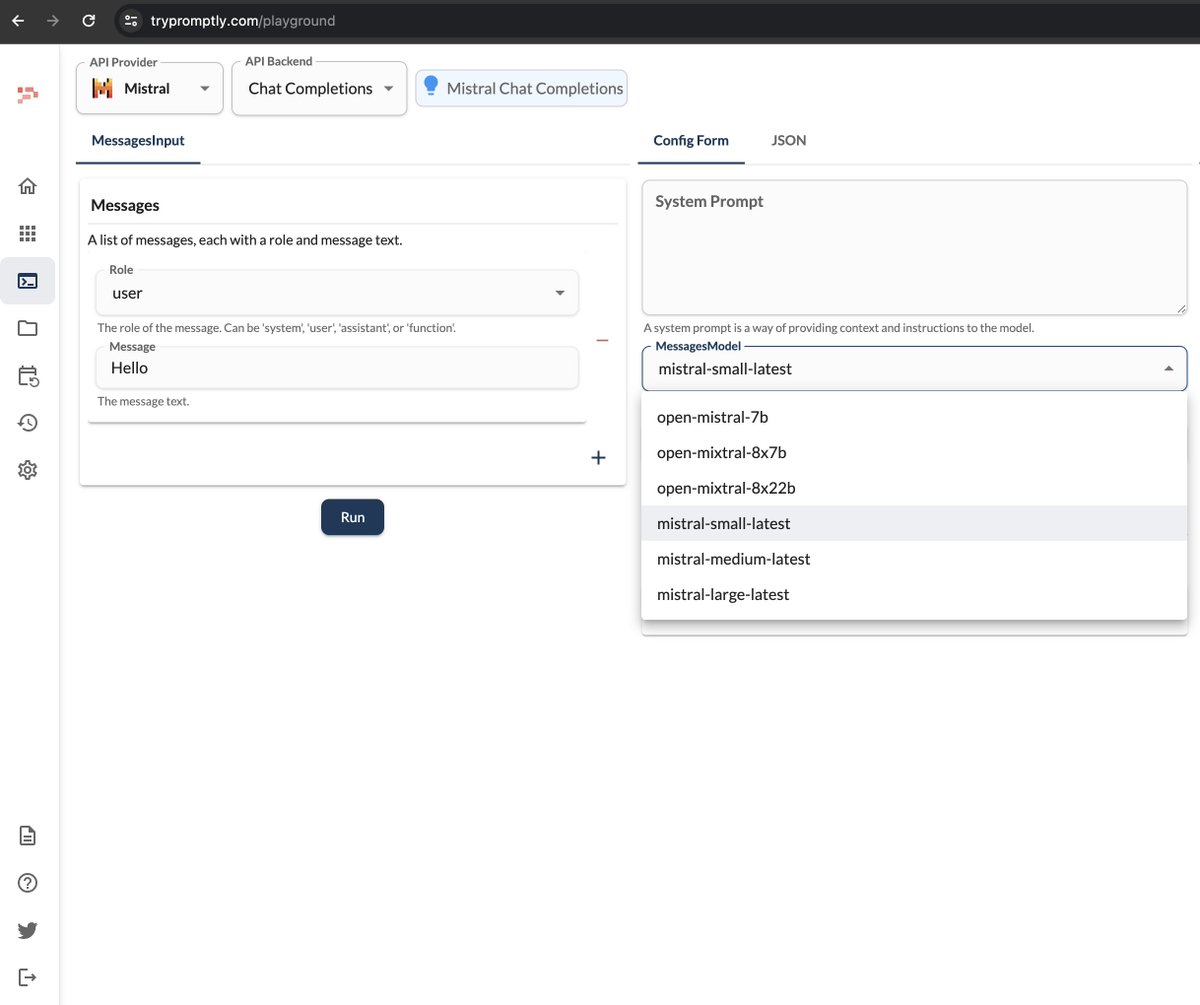
Task: Choose mistral-small-latest from model list
Action: point(914,523)
